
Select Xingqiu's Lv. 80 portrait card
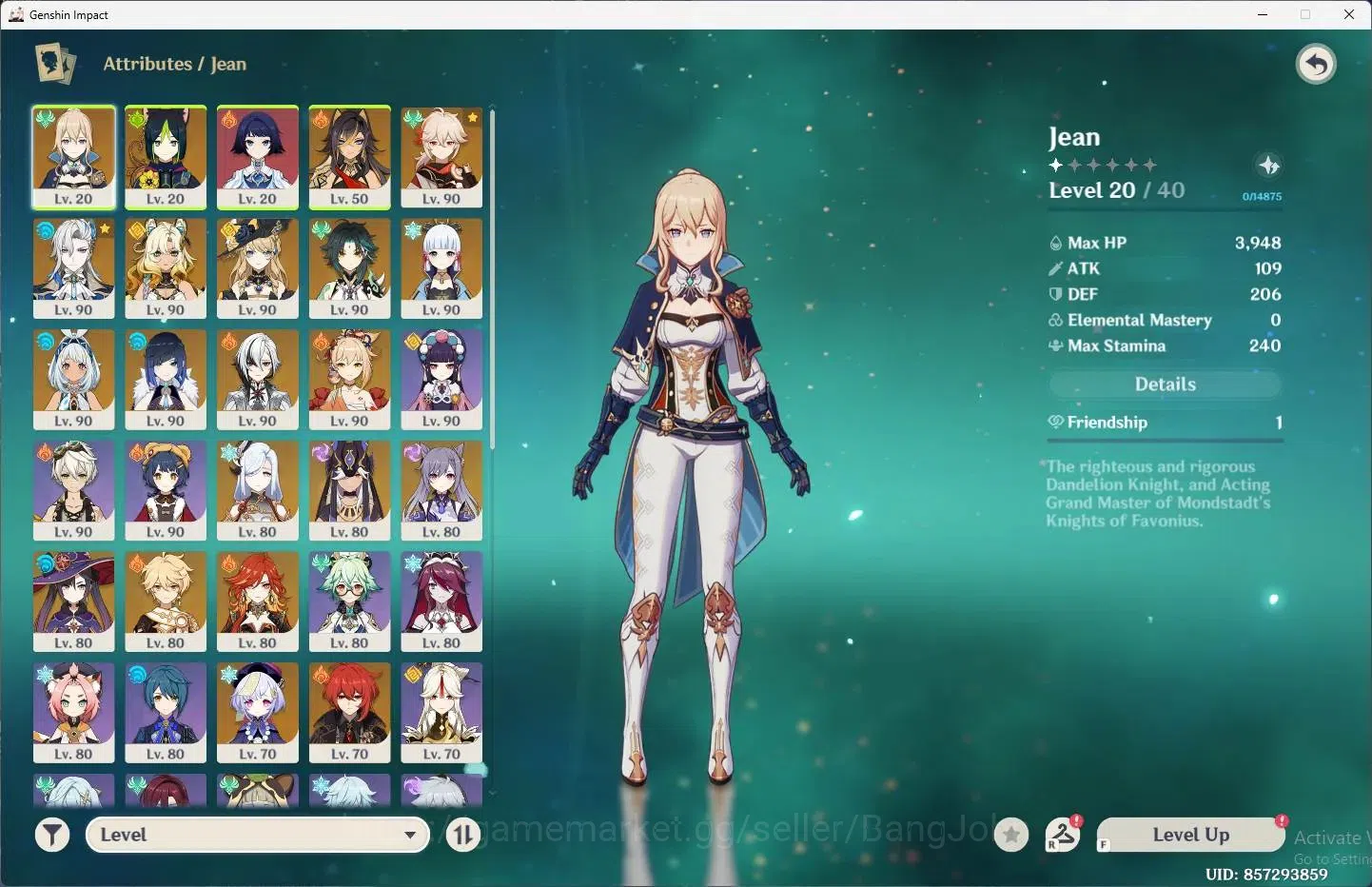click(166, 714)
